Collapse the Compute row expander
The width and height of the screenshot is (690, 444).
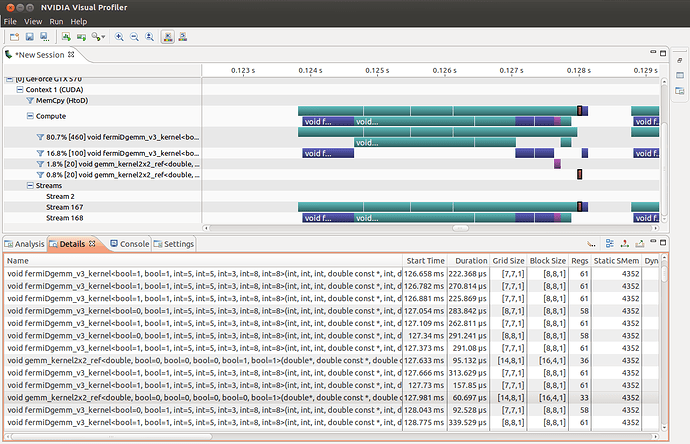[30, 116]
